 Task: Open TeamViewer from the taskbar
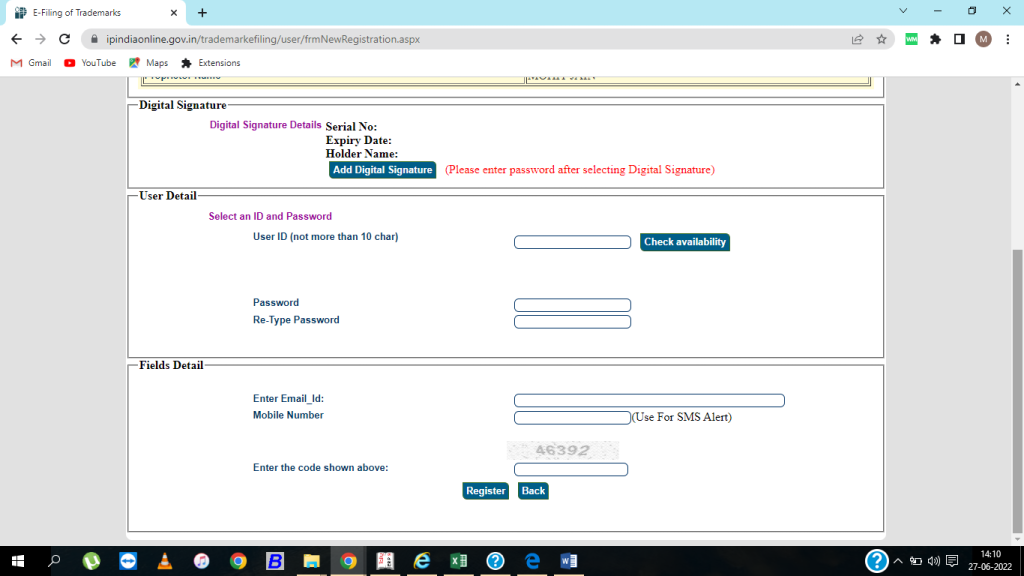pos(128,561)
